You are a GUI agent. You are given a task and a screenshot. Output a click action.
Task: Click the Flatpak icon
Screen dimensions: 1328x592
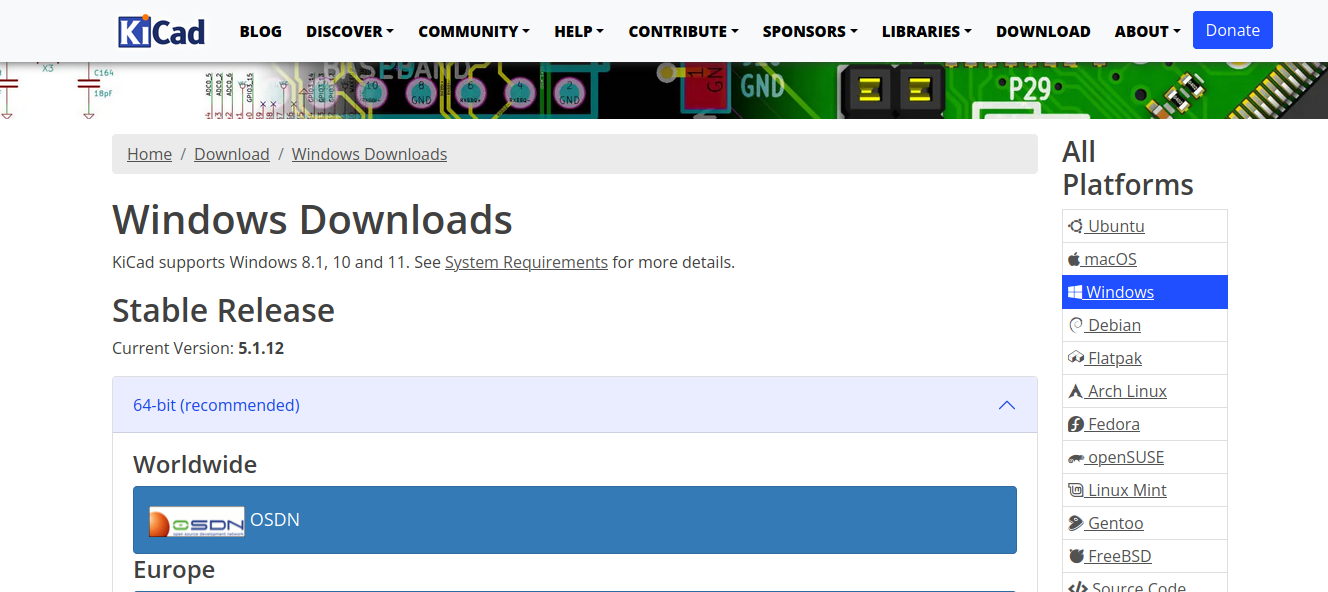1077,358
